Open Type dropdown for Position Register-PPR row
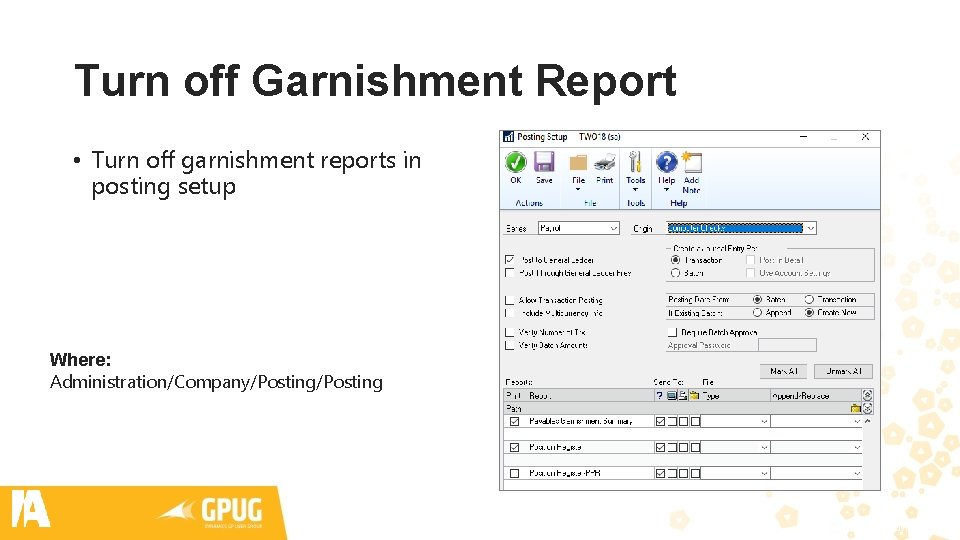Screen dimensions: 960x540 point(764,473)
